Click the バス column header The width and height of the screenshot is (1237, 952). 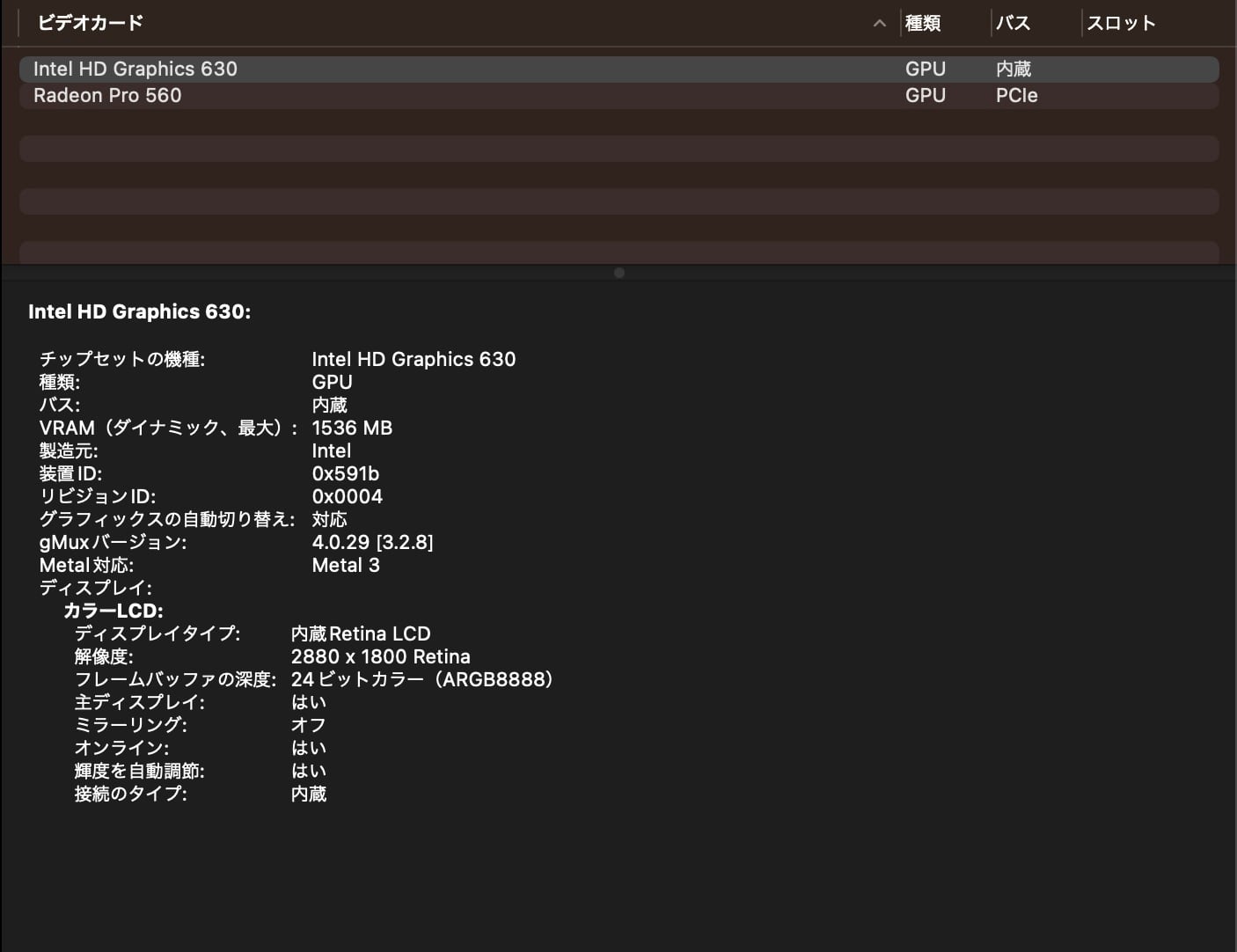(1013, 23)
